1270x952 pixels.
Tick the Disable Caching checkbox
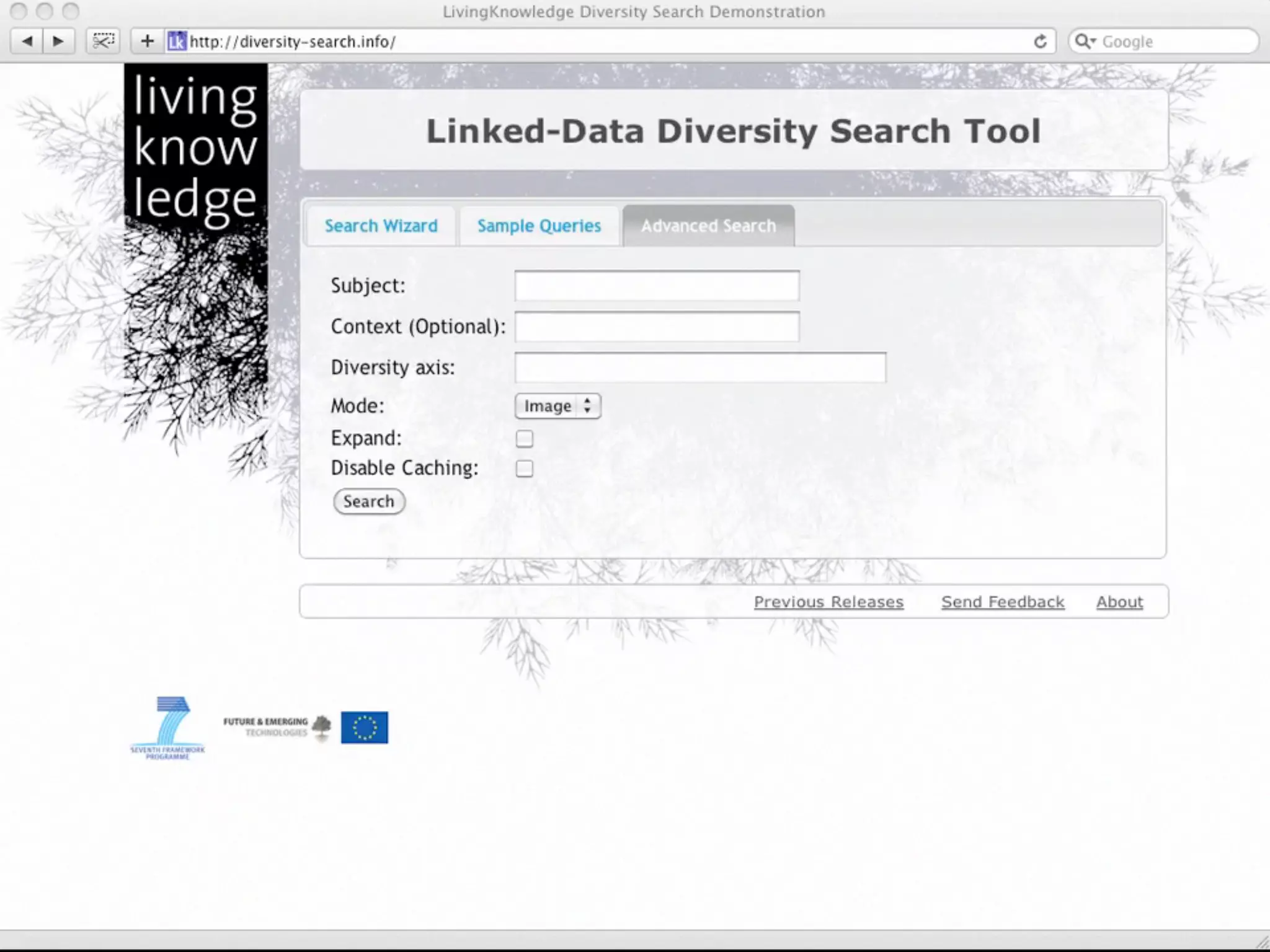[524, 469]
